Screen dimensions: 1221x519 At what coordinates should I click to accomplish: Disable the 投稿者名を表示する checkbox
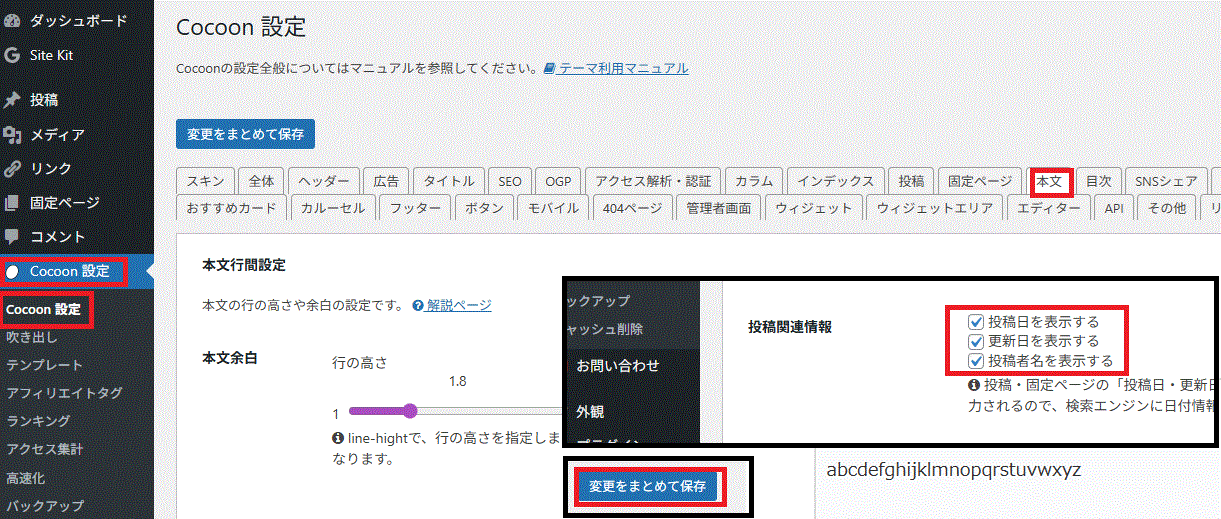(x=976, y=361)
